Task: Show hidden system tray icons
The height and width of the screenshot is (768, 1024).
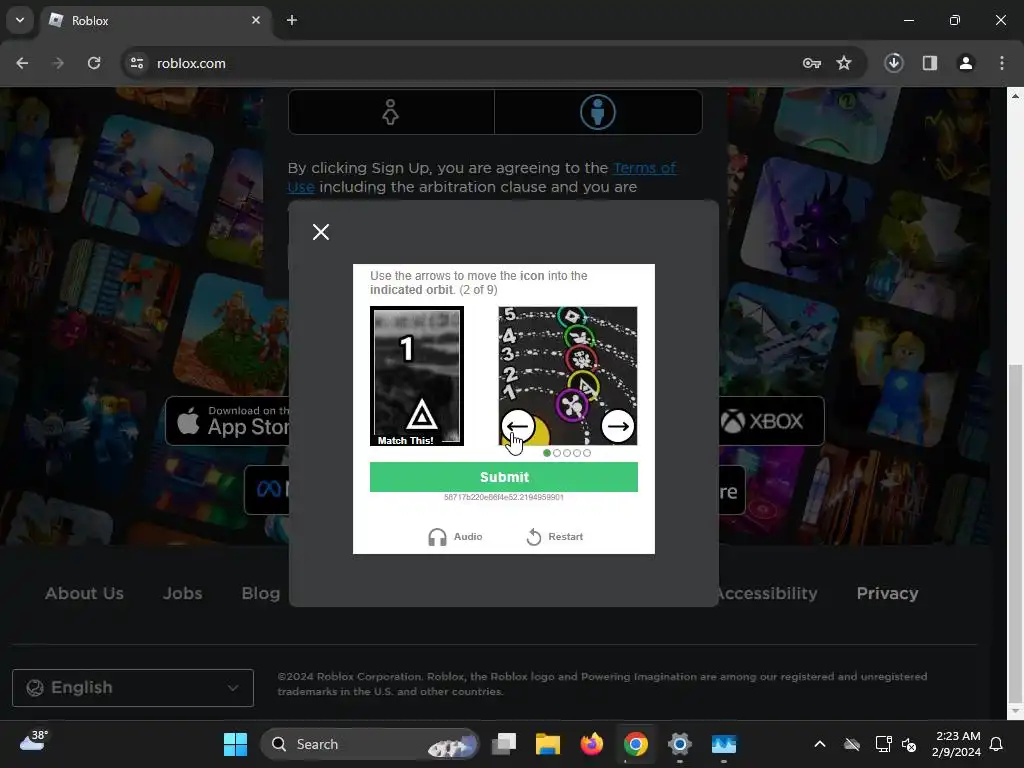Action: [820, 744]
